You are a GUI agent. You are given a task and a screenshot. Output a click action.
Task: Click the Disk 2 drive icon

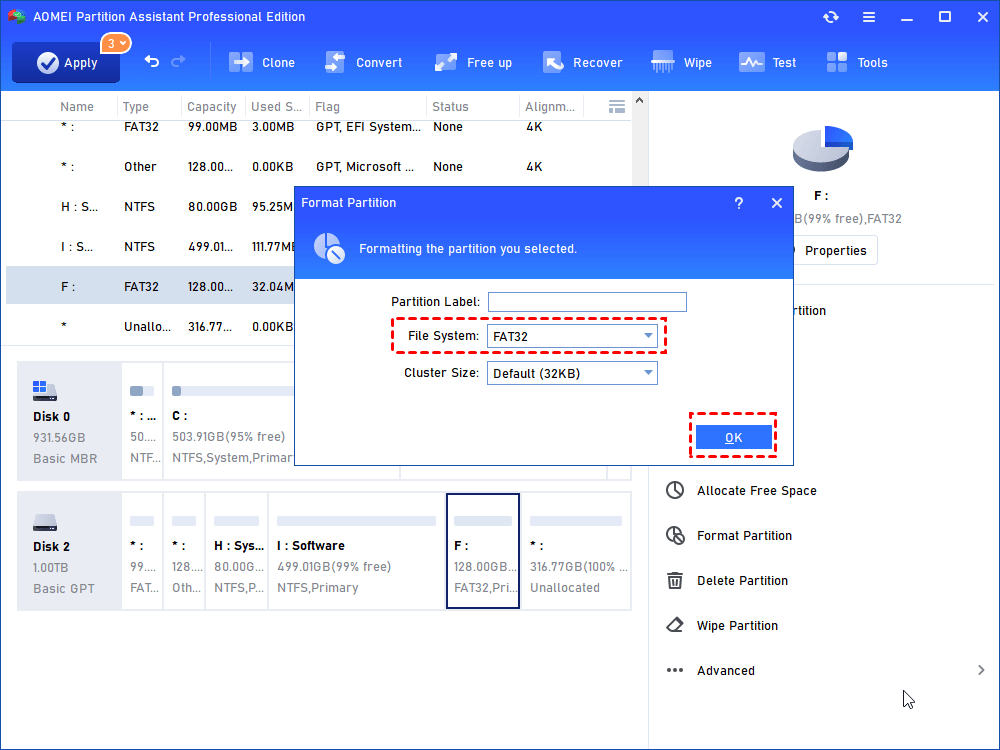45,522
